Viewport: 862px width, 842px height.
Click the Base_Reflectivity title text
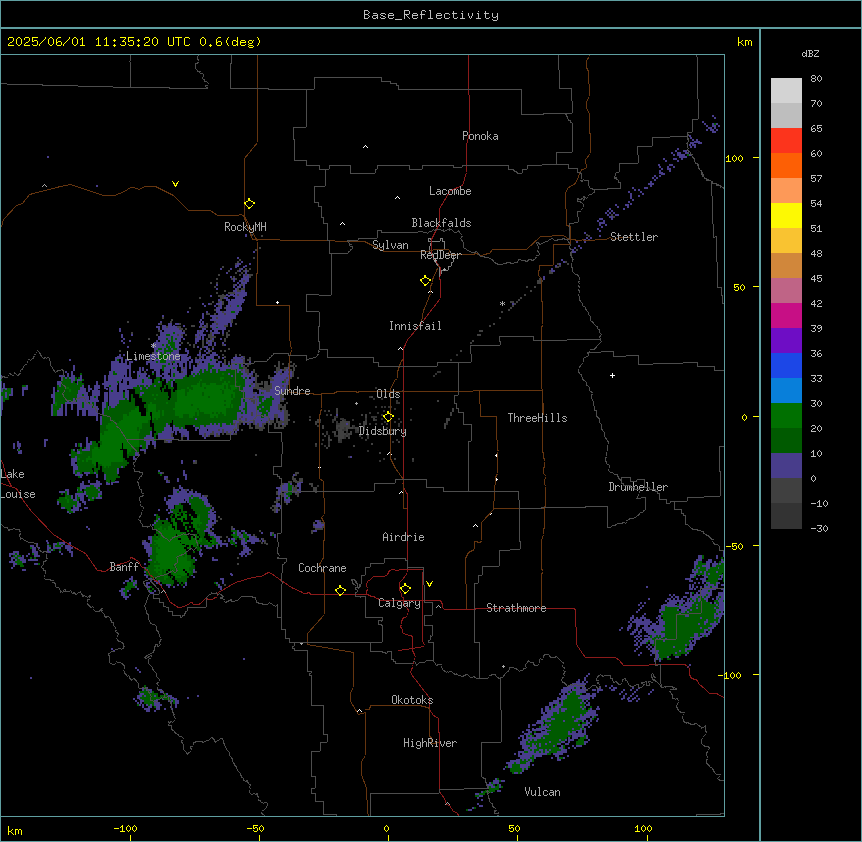click(x=431, y=15)
